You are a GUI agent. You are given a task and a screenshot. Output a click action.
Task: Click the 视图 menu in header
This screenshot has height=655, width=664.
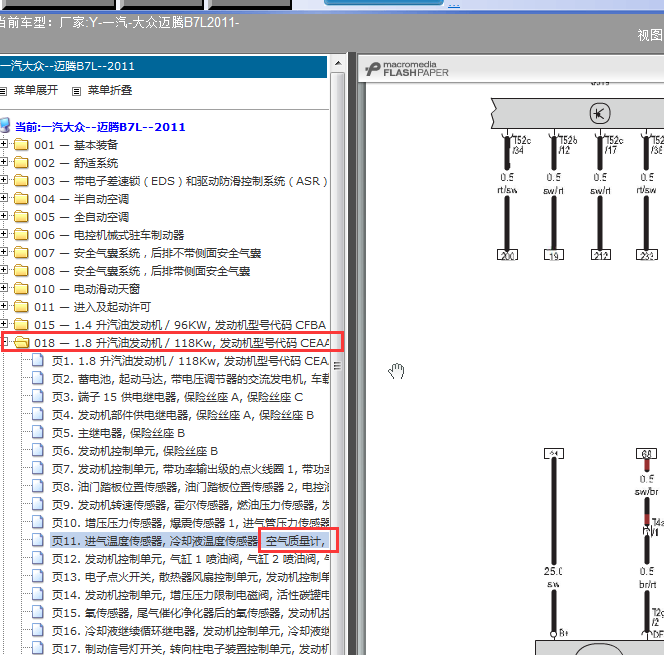coord(650,35)
